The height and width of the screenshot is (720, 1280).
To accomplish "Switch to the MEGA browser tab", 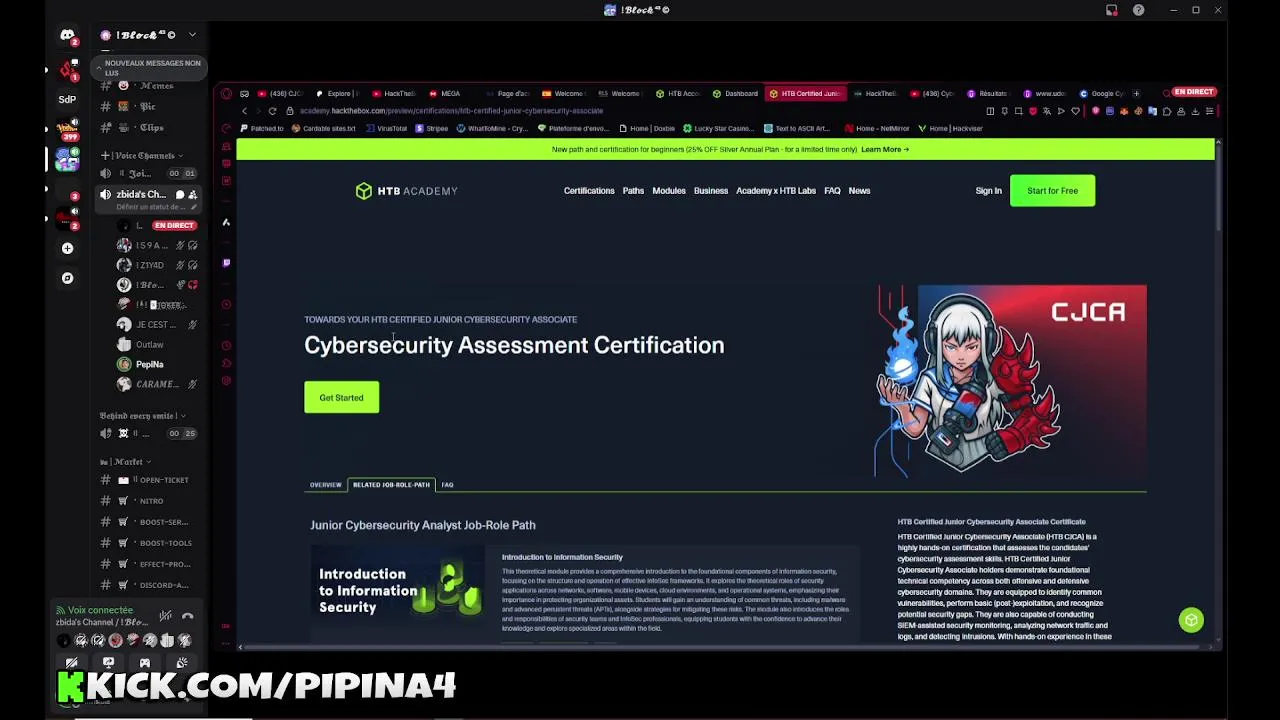I will click(x=446, y=94).
